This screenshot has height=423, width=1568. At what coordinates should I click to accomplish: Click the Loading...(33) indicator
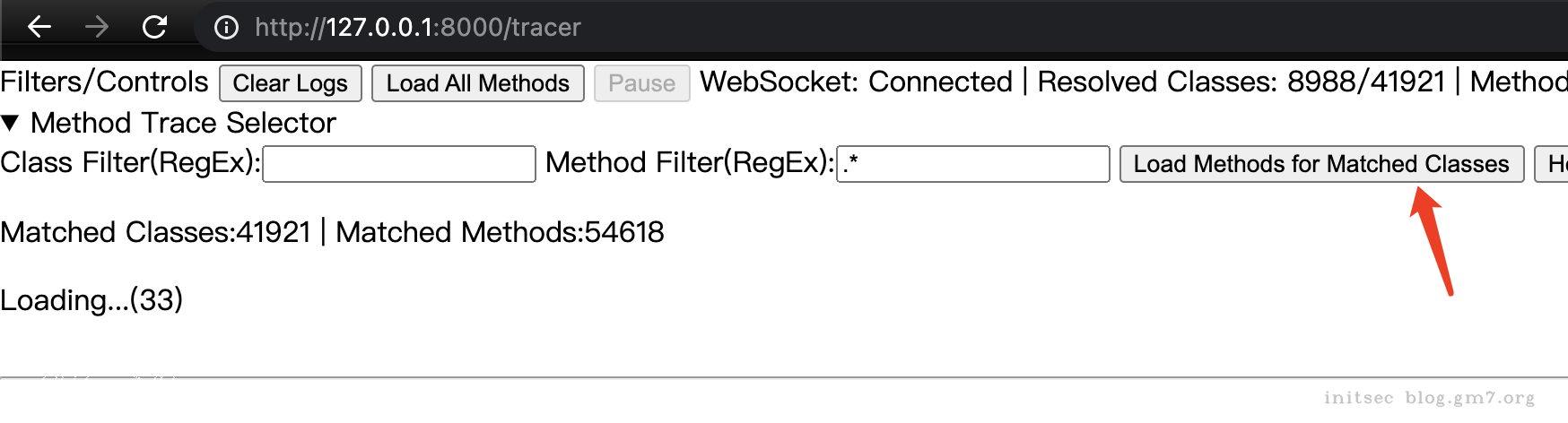tap(91, 300)
